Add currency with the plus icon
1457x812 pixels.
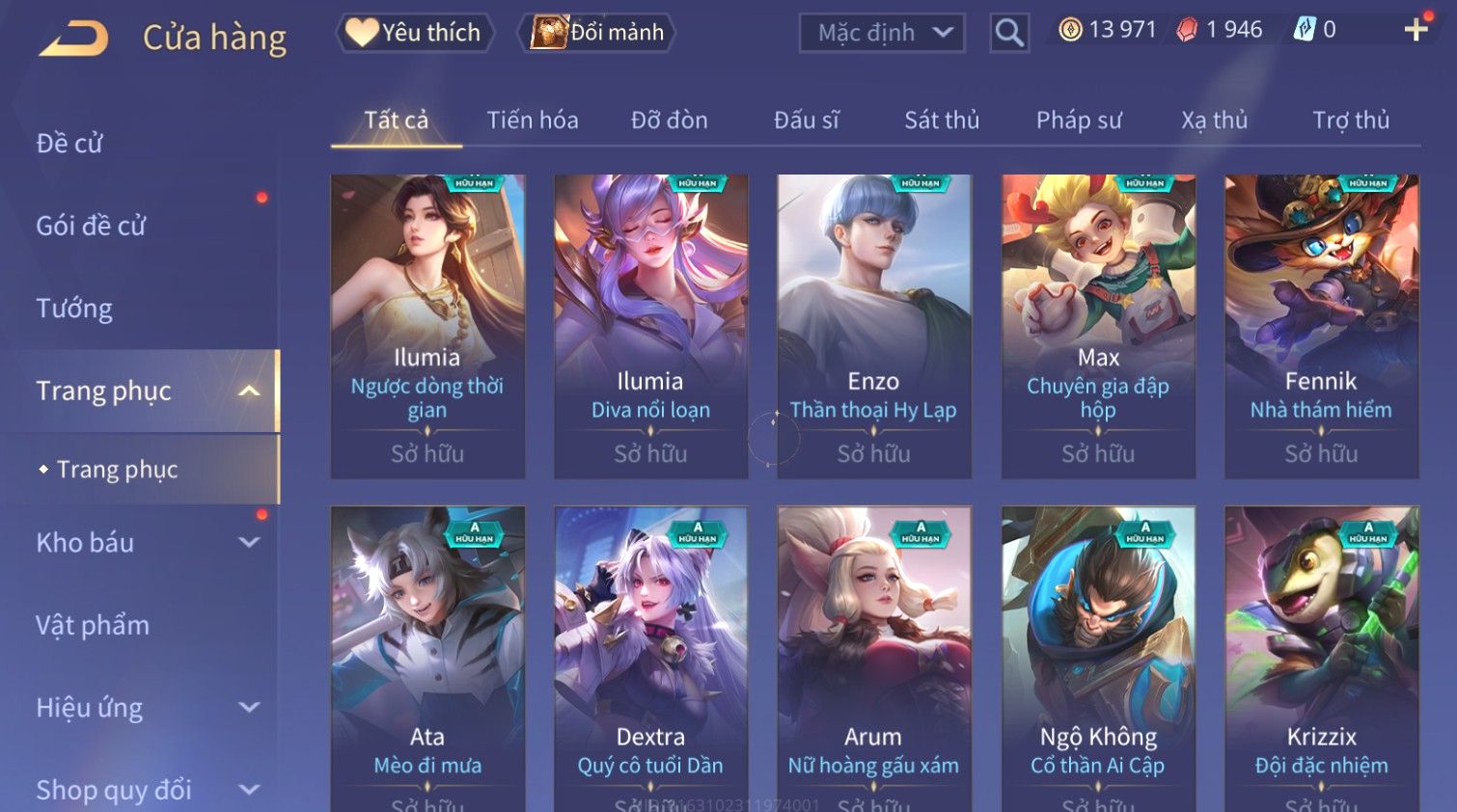1416,30
